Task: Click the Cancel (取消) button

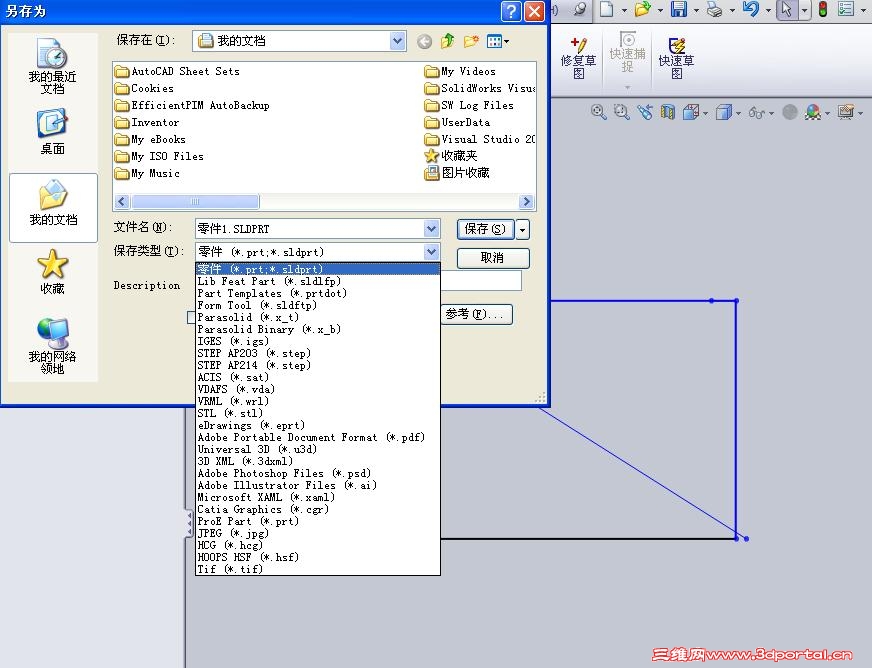Action: [x=493, y=258]
